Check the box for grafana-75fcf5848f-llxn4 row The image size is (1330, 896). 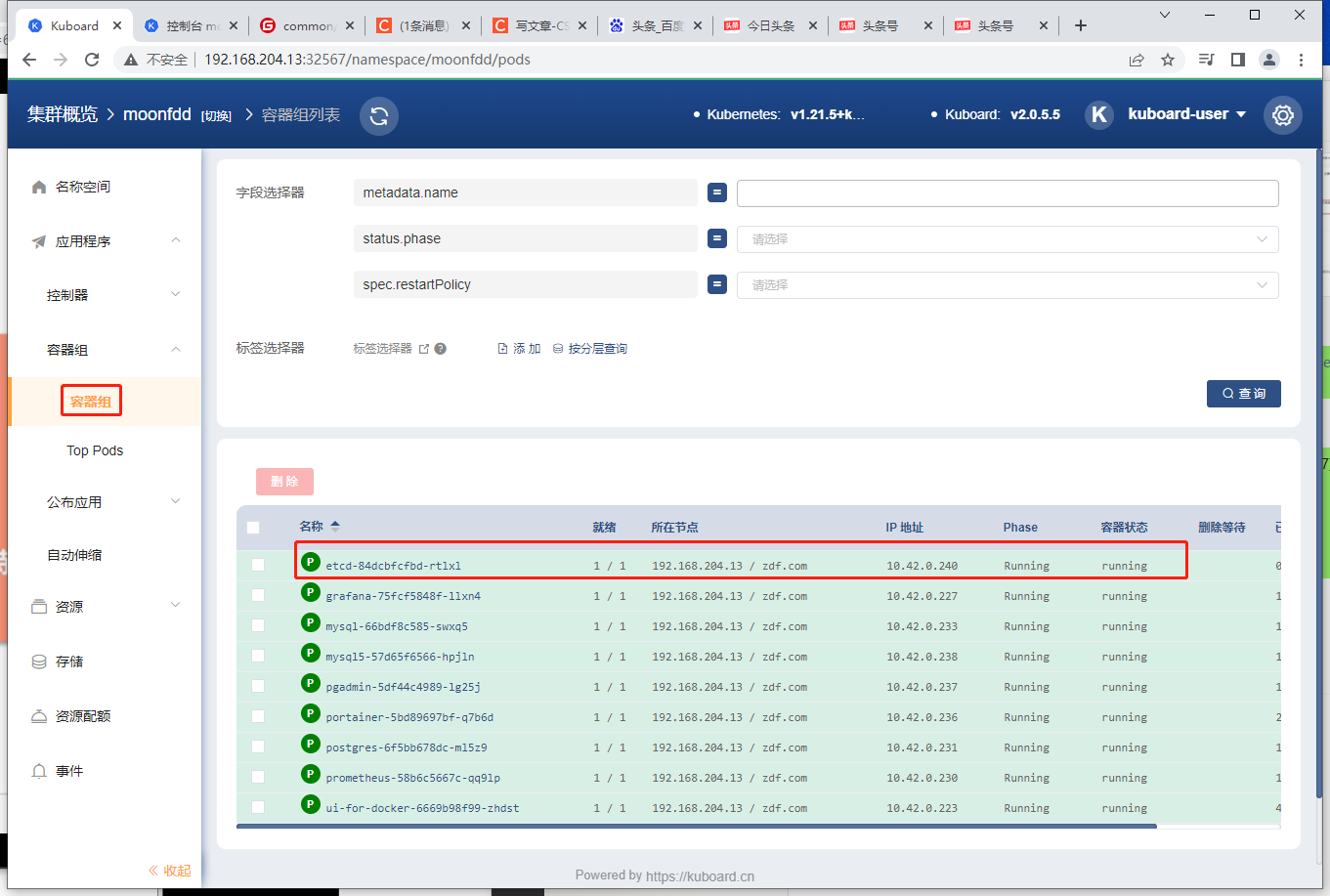(x=258, y=595)
